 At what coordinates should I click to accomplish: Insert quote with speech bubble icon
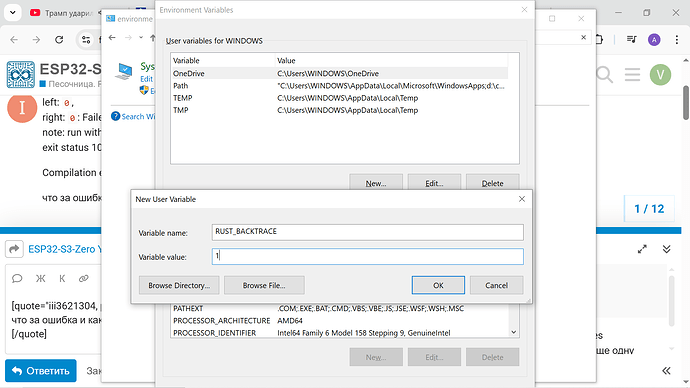tap(17, 278)
